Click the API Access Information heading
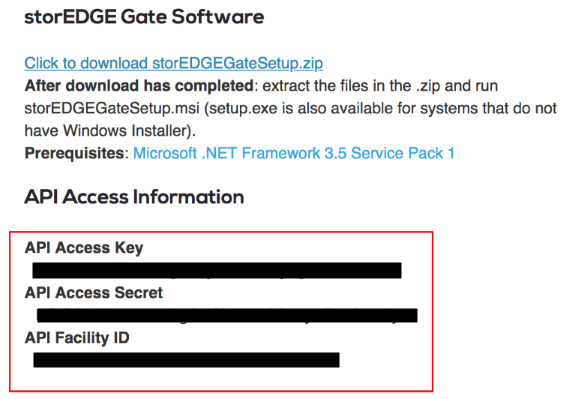This screenshot has height=399, width=561. coord(134,197)
